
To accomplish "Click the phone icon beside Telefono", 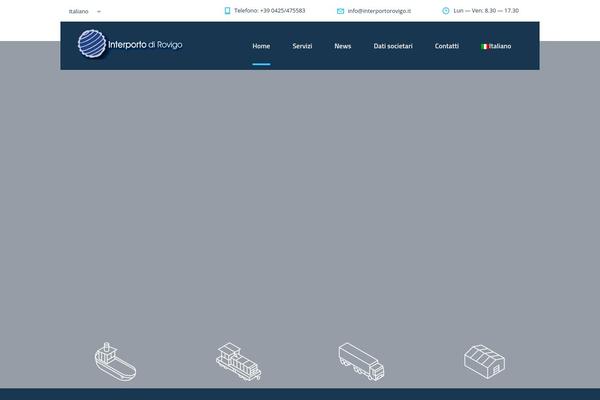I will coord(227,11).
